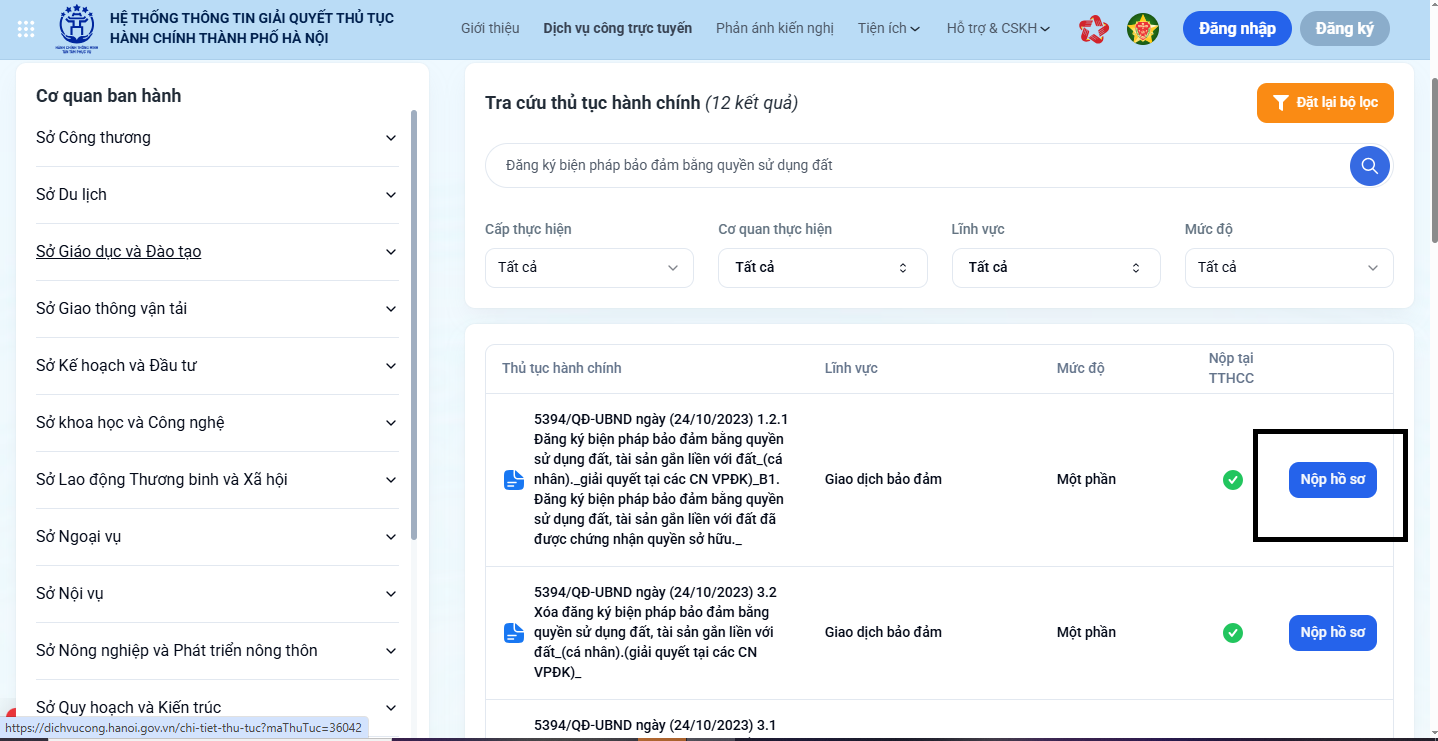Click the Đặt lại bộ lọc button
Screen dimensions: 1438x741
(x=1324, y=103)
